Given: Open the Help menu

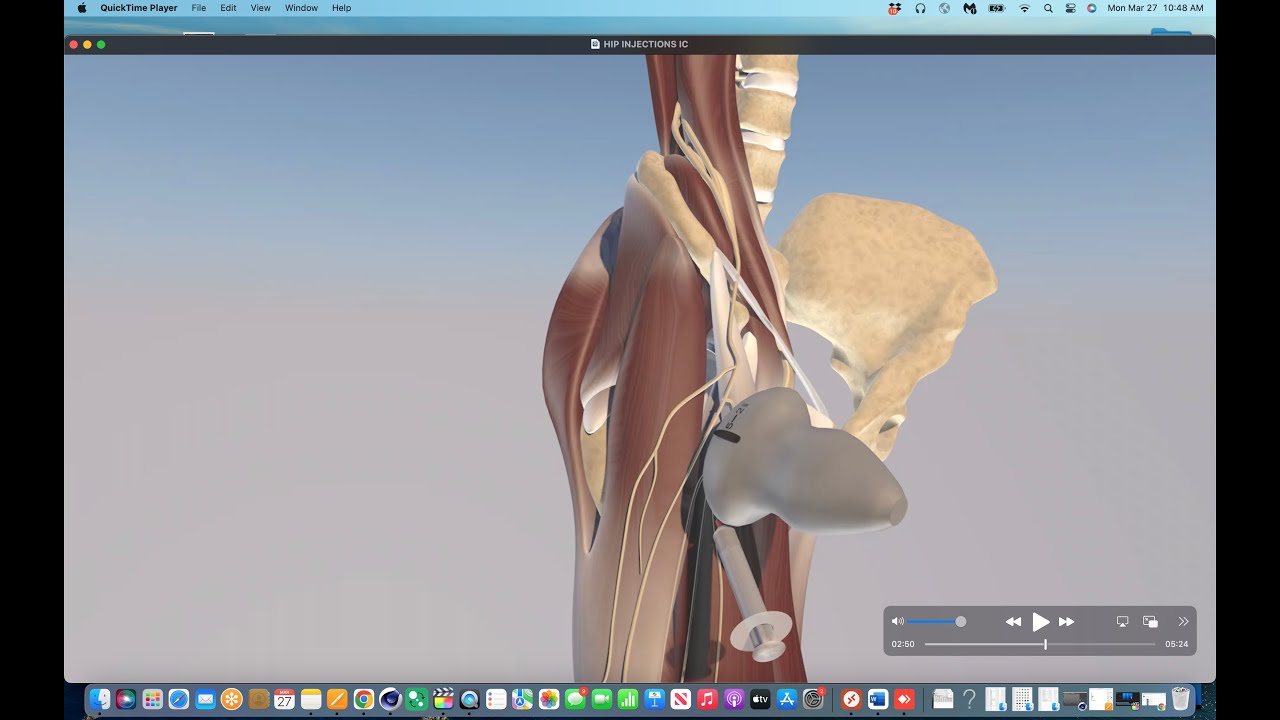Looking at the screenshot, I should [342, 8].
